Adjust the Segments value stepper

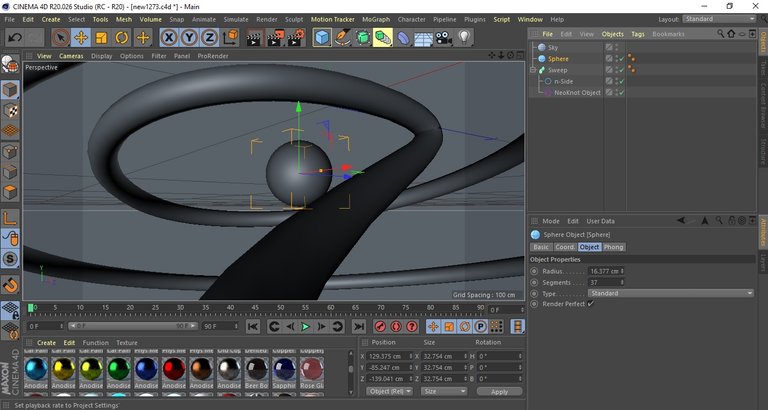[622, 282]
